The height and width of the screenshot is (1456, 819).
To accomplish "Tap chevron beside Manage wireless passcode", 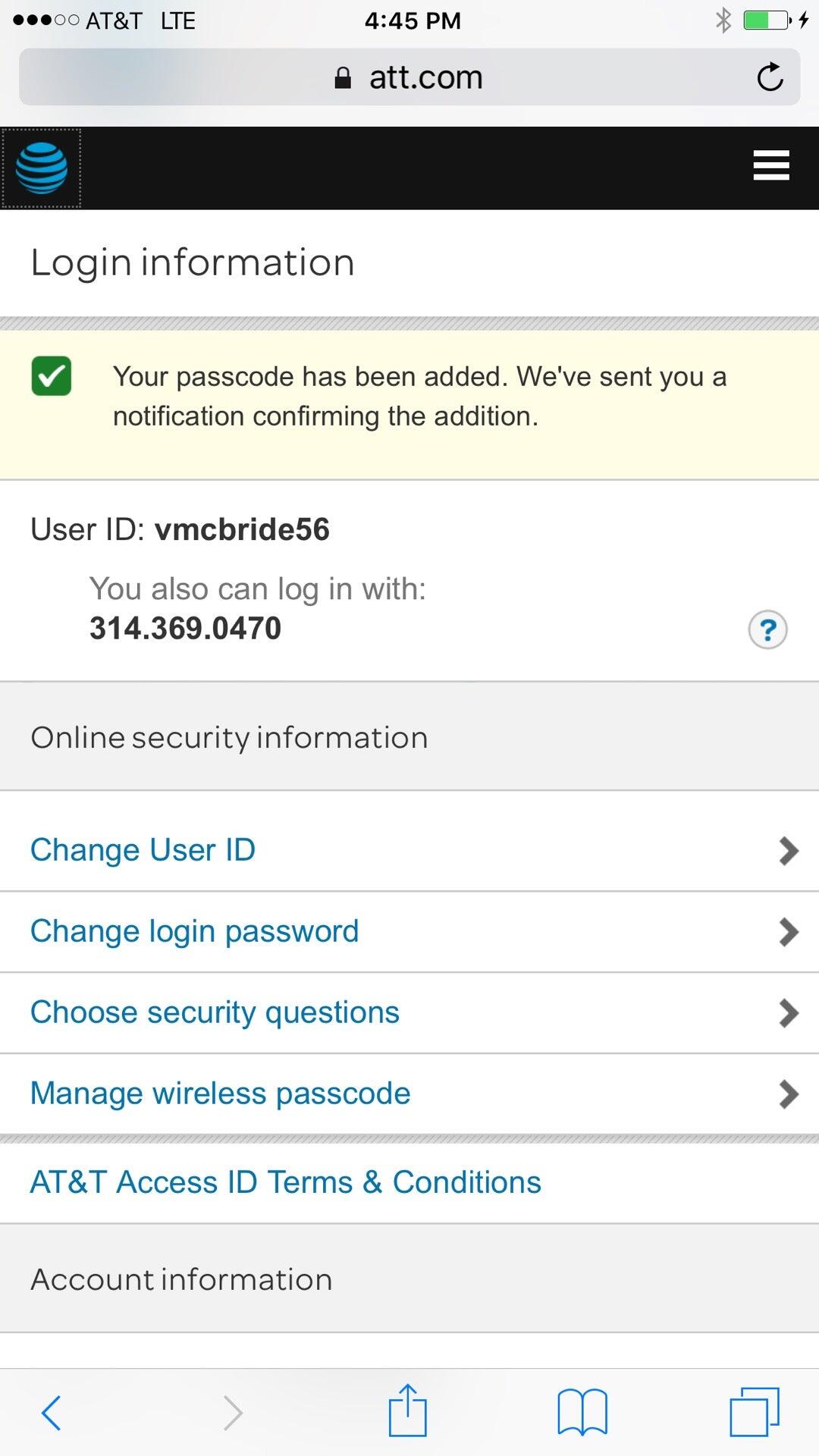I will [x=789, y=1094].
